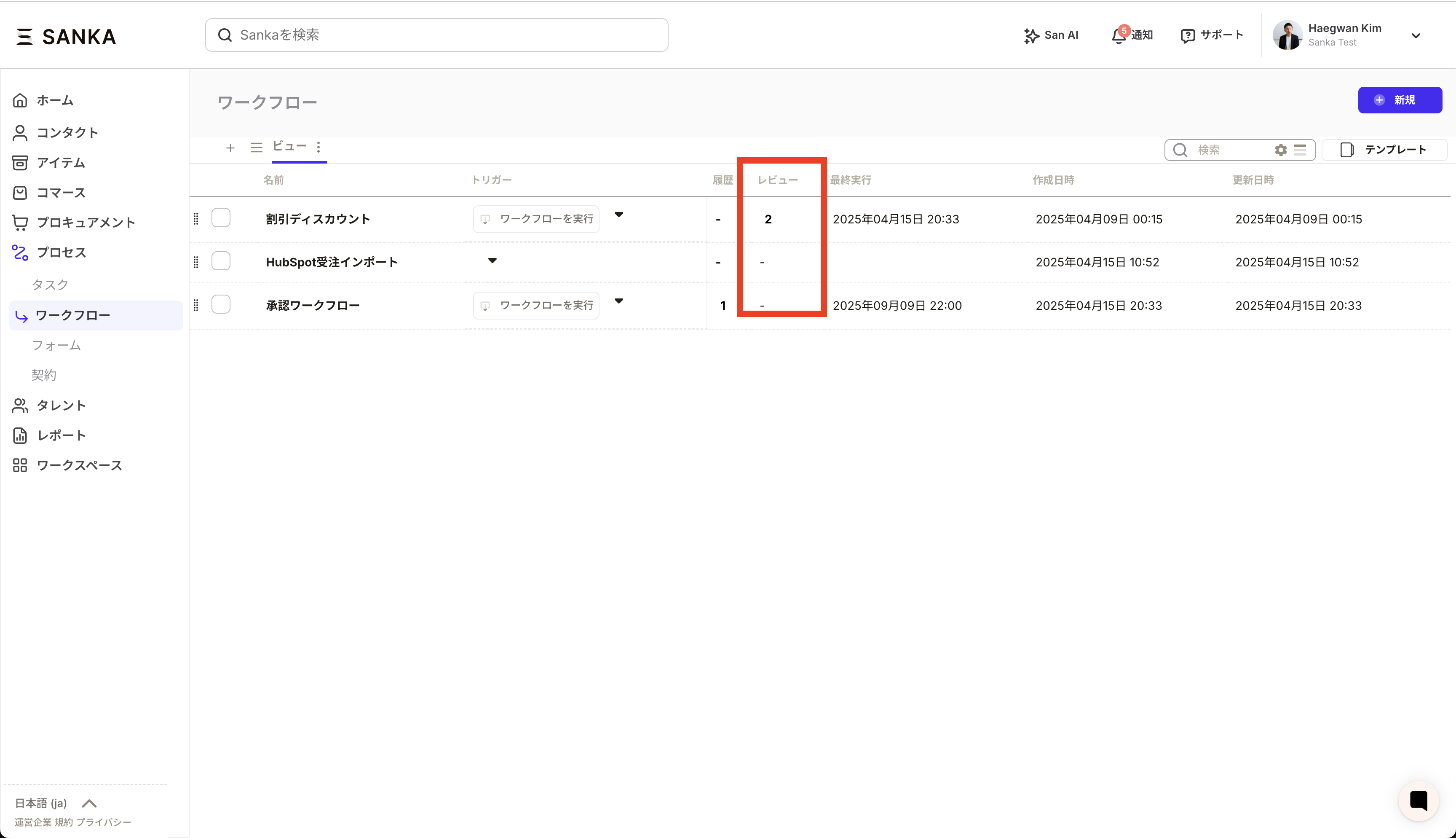This screenshot has height=838, width=1456.
Task: Expand trigger dropdown for 割引ディスカウント
Action: click(619, 215)
